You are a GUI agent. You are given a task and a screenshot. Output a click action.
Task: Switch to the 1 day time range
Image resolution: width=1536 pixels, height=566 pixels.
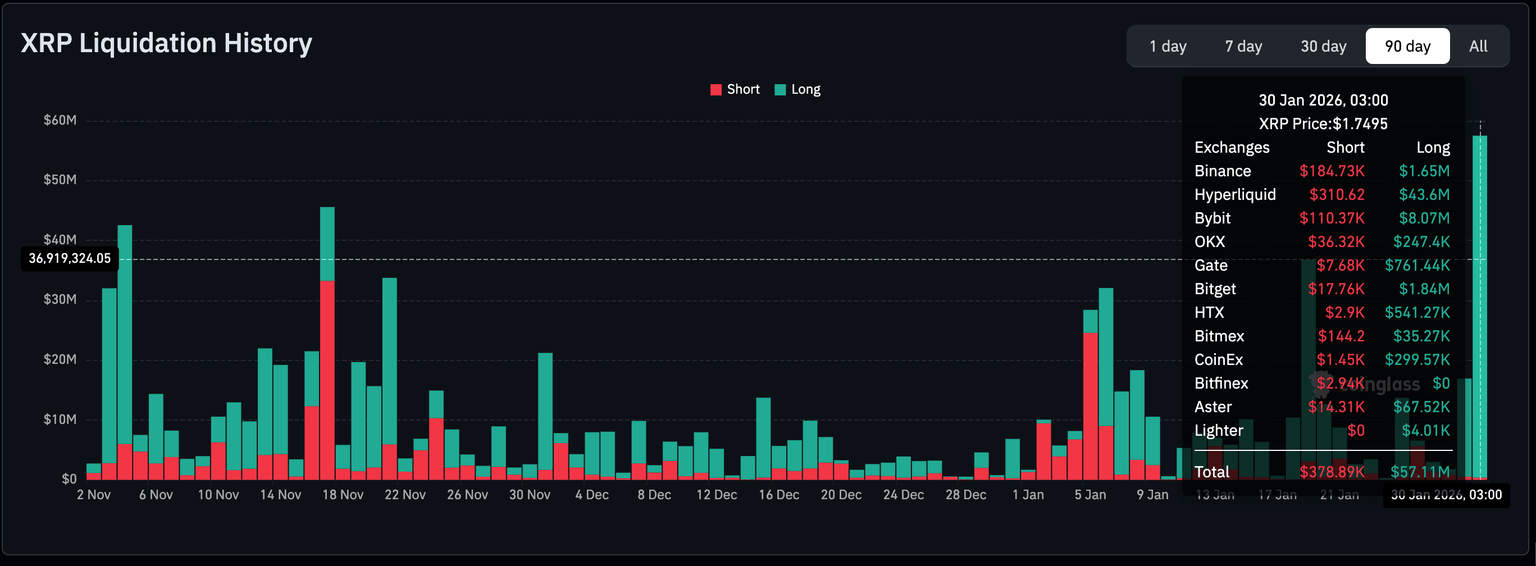pos(1167,46)
